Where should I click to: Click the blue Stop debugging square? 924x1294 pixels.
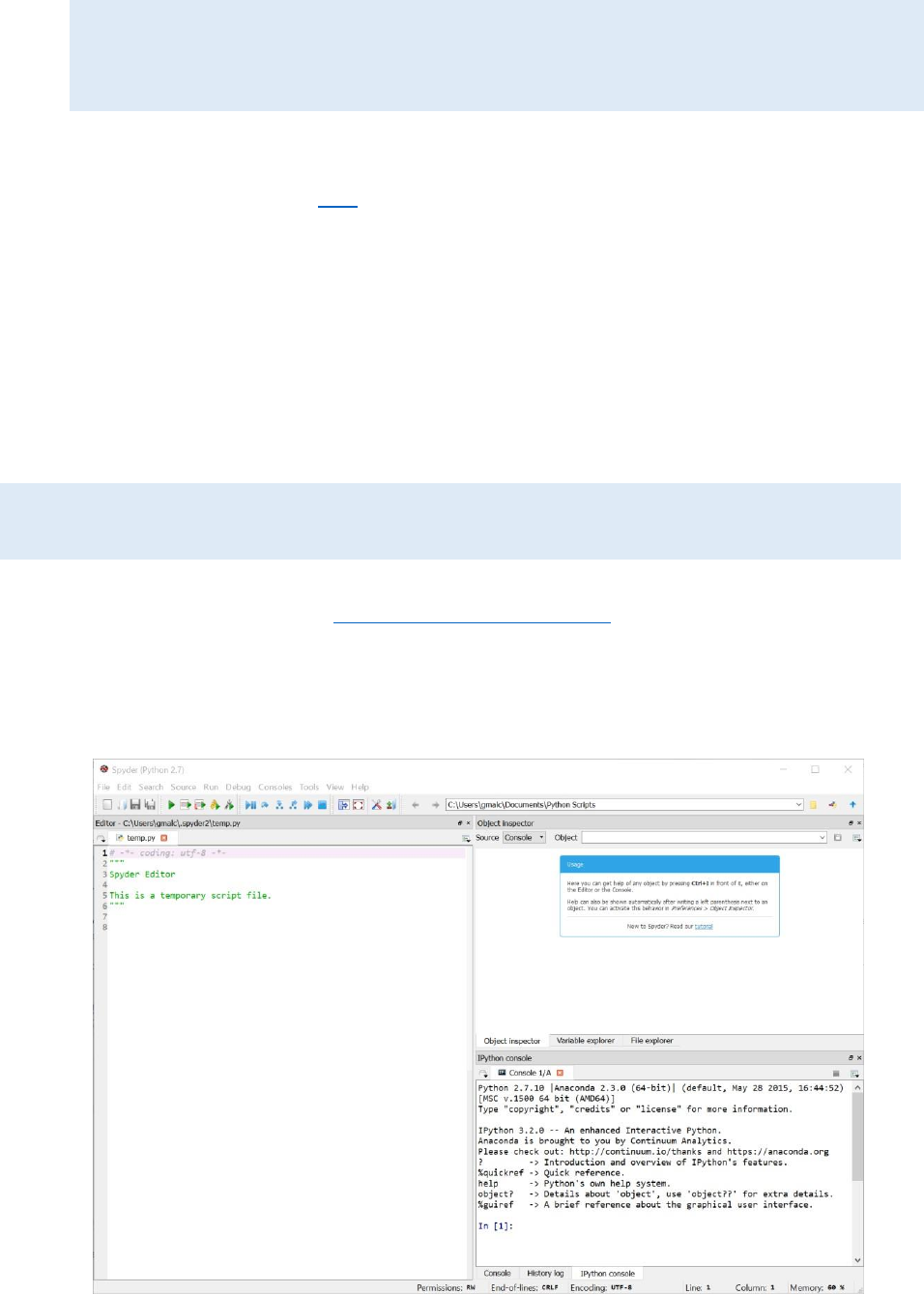coord(322,804)
